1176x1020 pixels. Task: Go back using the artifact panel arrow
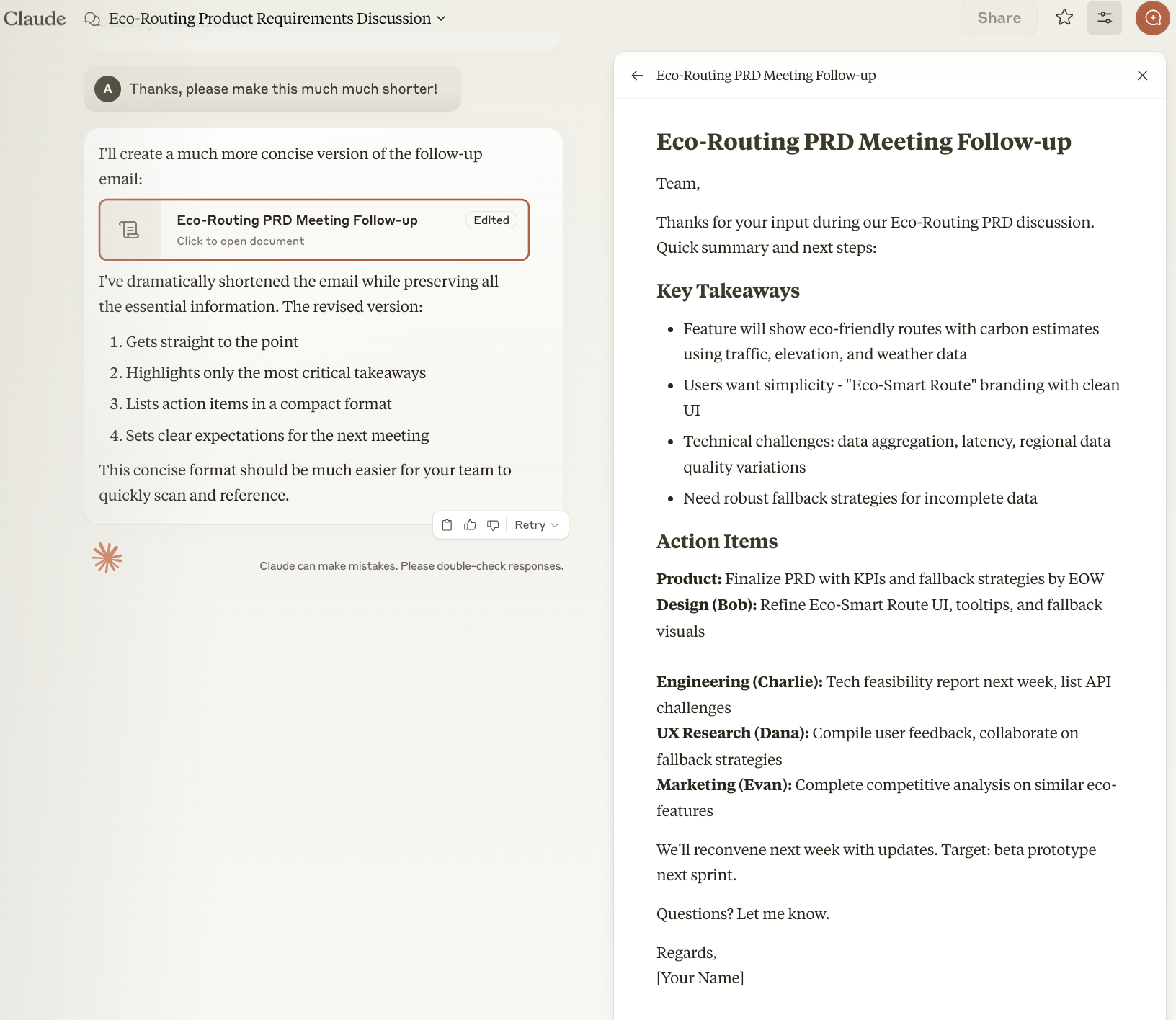click(x=637, y=76)
